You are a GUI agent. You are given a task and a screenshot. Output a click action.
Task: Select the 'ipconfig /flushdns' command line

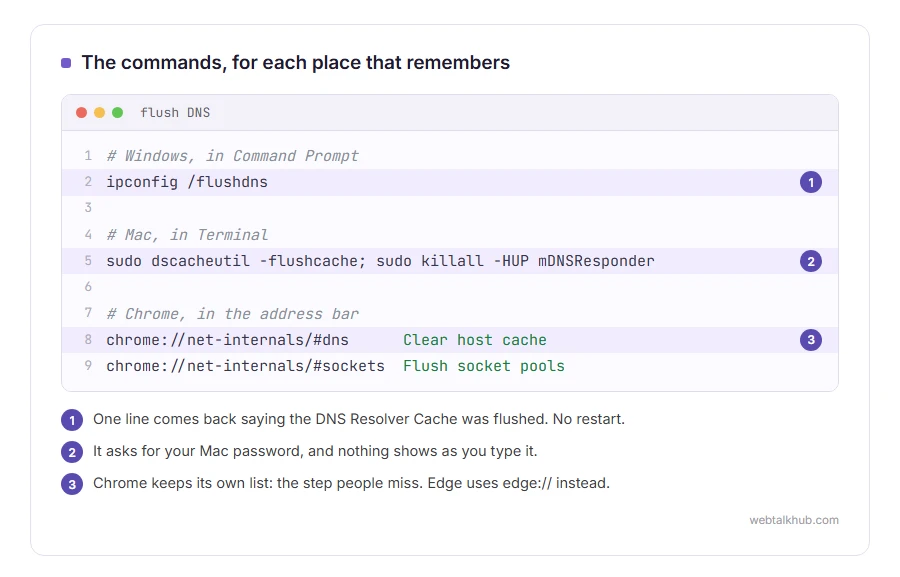(x=449, y=182)
